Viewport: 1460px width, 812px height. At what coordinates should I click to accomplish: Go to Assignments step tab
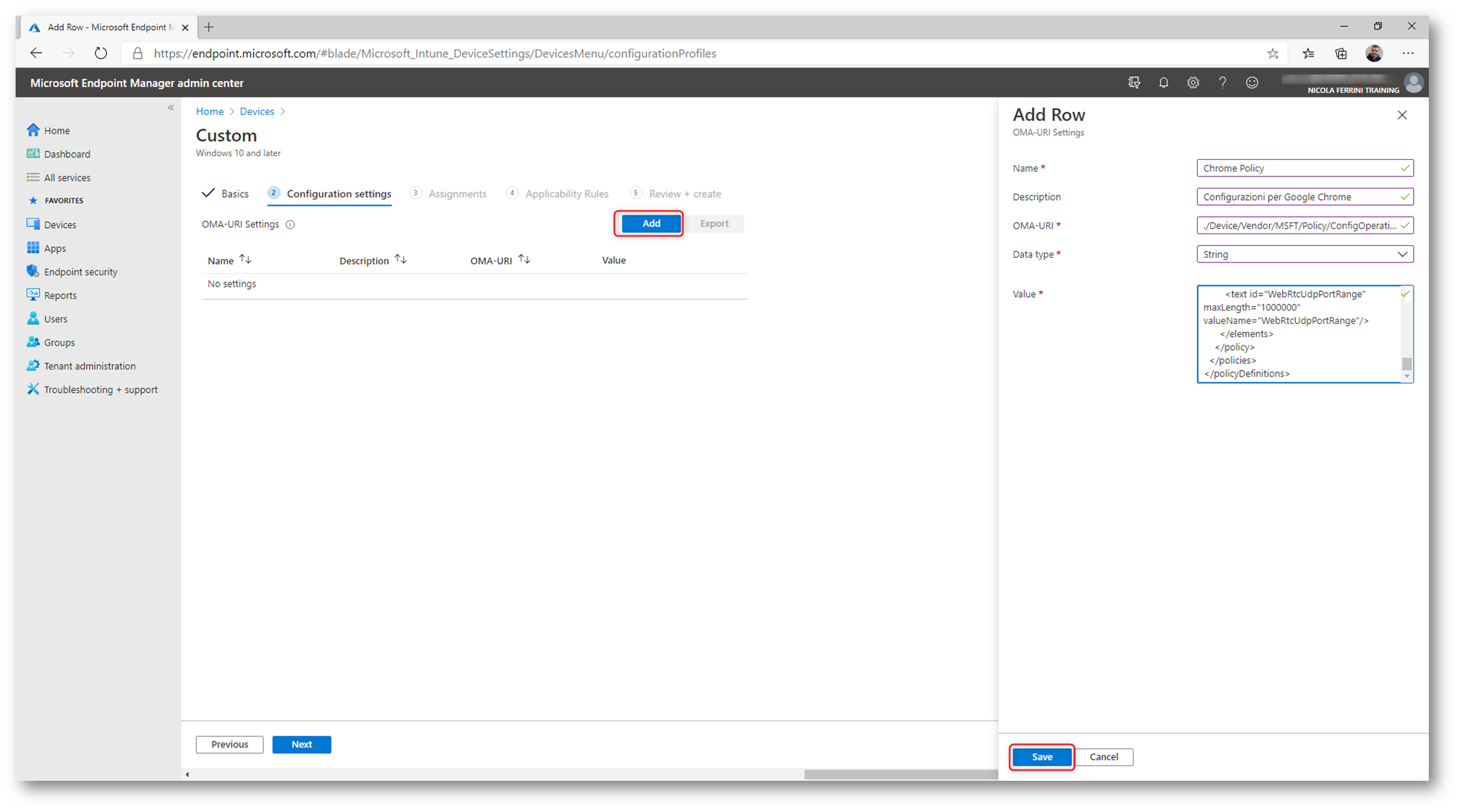(449, 194)
